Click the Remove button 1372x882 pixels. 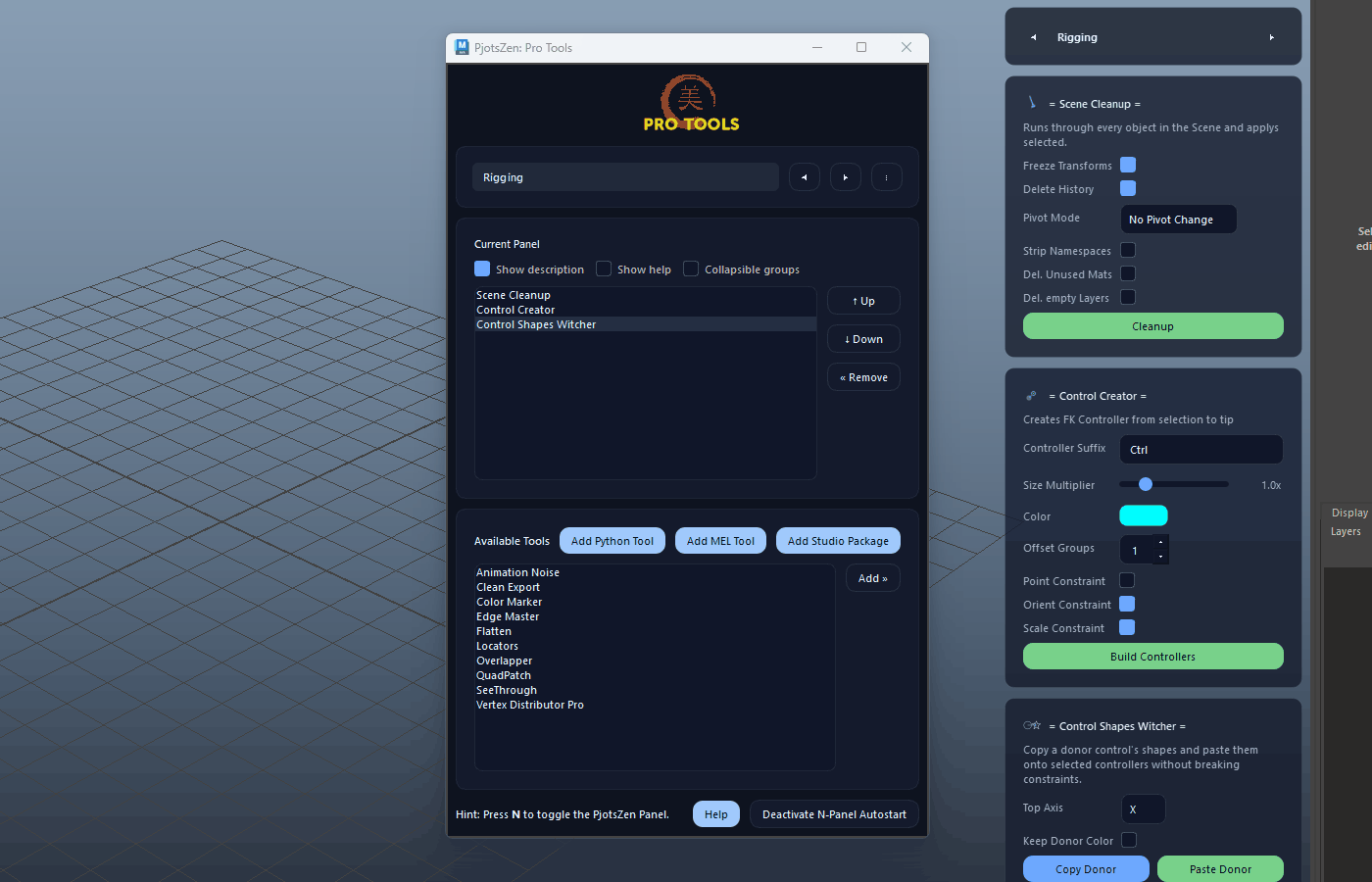coord(863,377)
